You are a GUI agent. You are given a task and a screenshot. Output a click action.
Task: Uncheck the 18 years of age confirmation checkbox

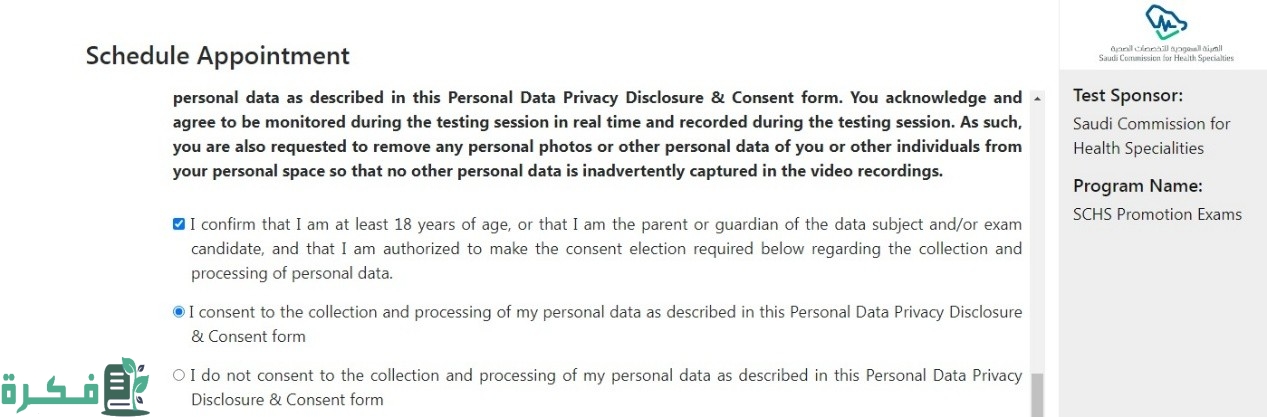tap(179, 224)
